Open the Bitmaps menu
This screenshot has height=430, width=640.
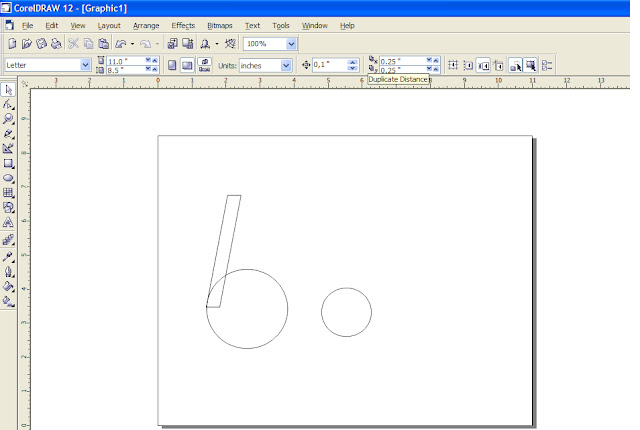(220, 26)
